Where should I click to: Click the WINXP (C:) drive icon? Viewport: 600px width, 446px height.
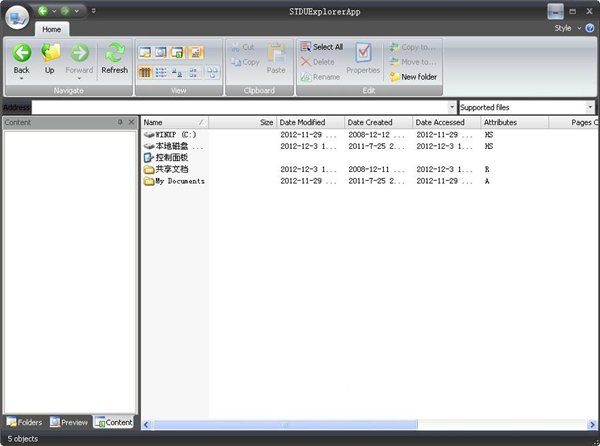[149, 135]
